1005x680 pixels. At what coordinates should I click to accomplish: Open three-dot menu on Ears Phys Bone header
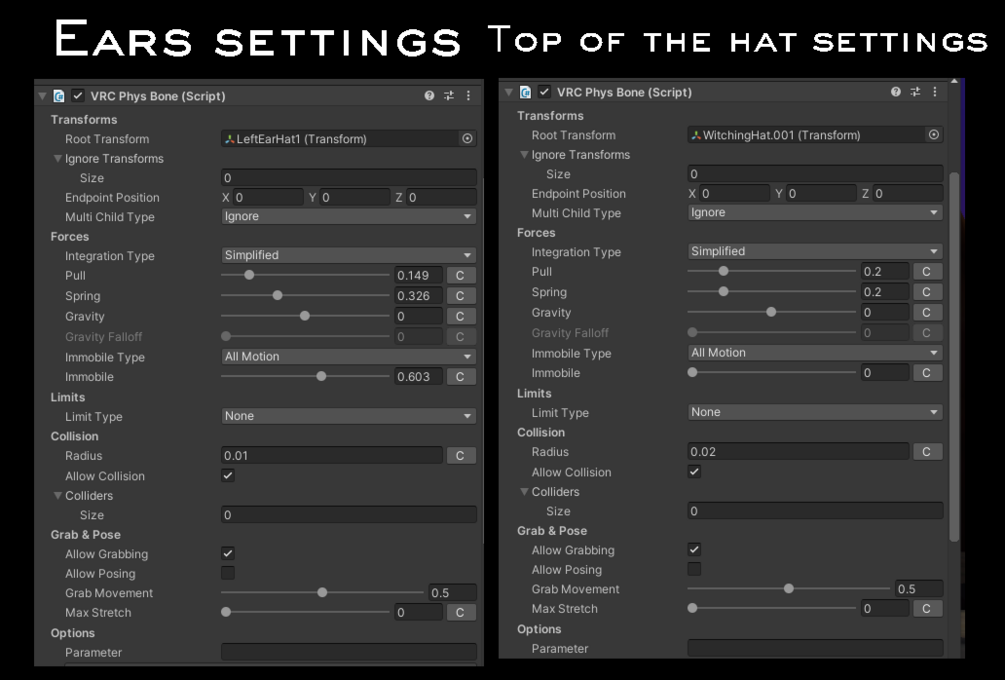469,95
